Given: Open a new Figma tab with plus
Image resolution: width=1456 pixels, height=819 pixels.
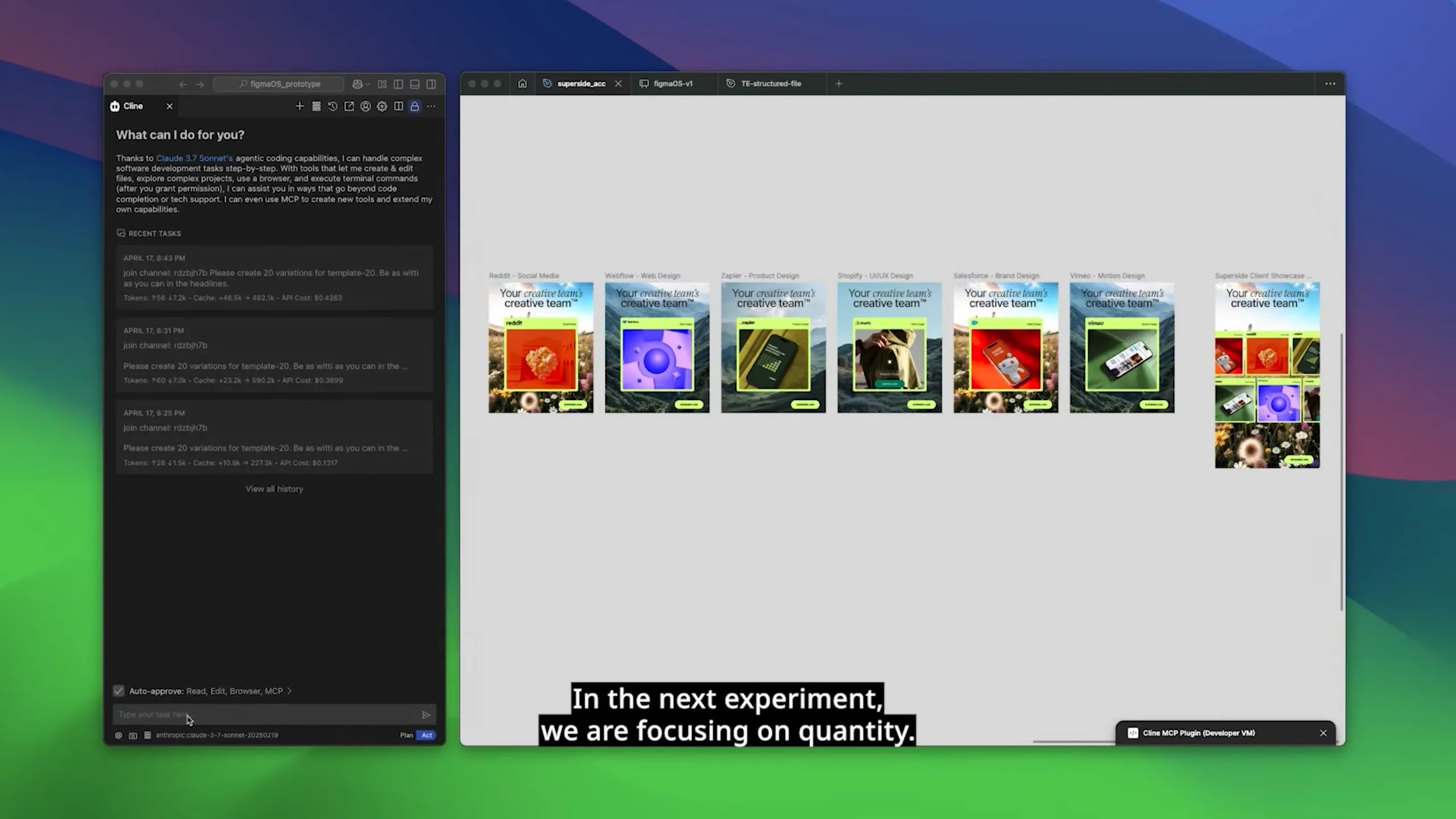Looking at the screenshot, I should [x=839, y=84].
